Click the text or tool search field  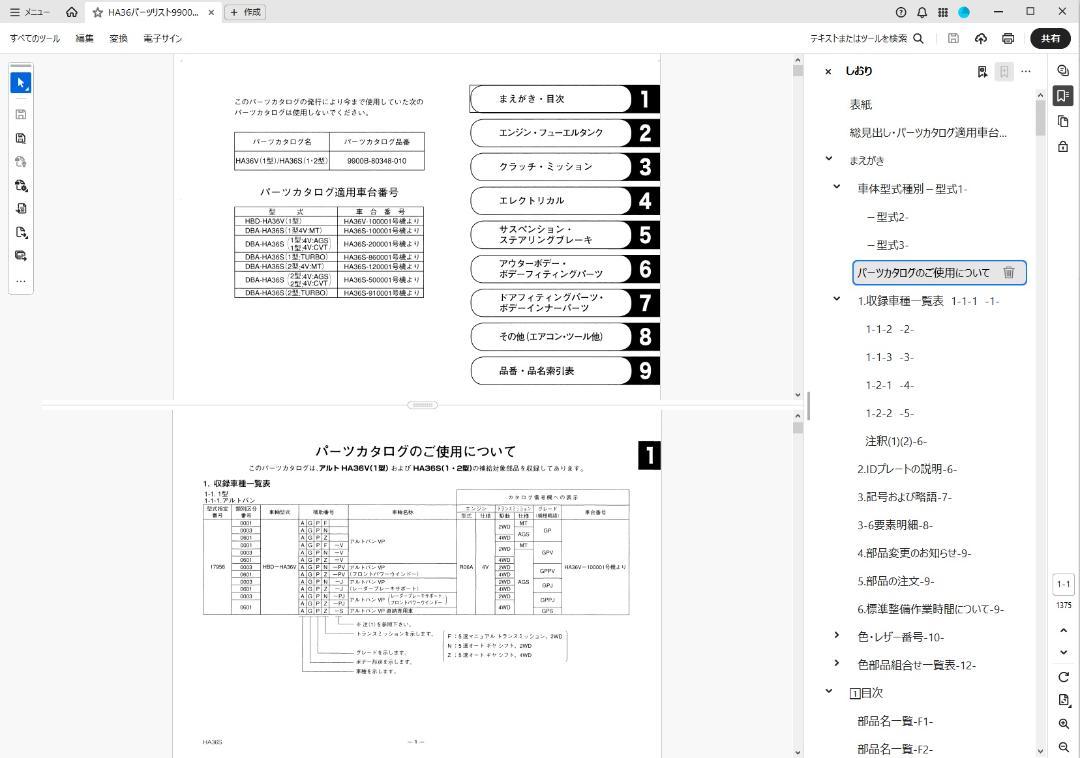[x=866, y=39]
